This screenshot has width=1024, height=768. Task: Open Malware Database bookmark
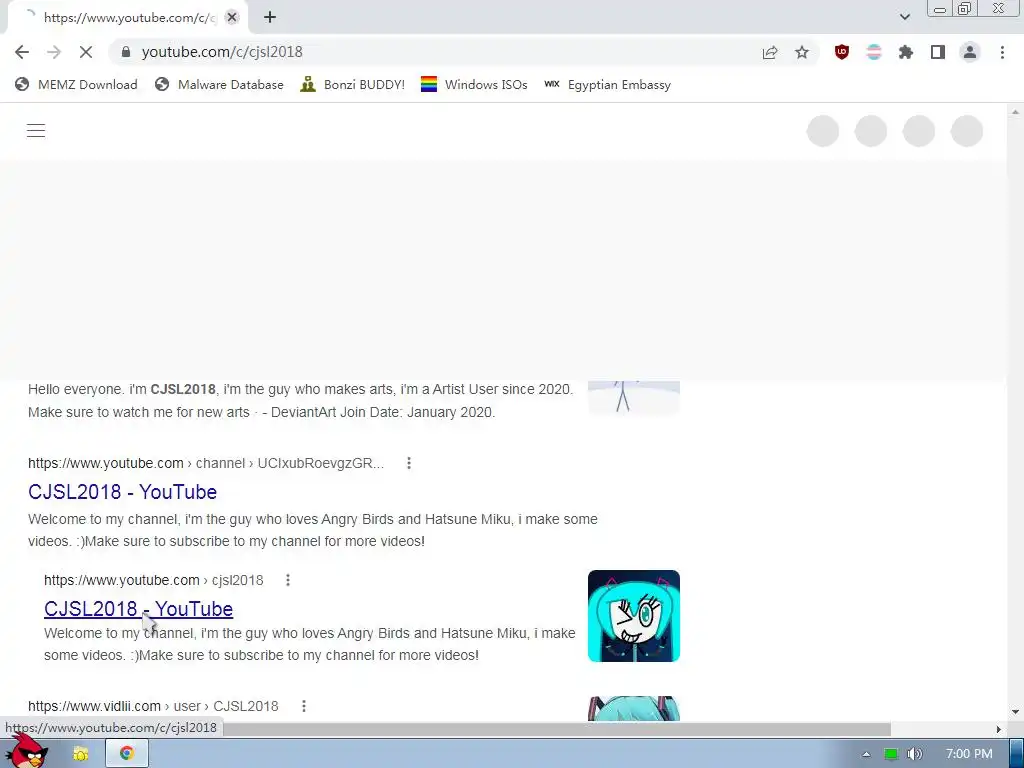tap(219, 84)
